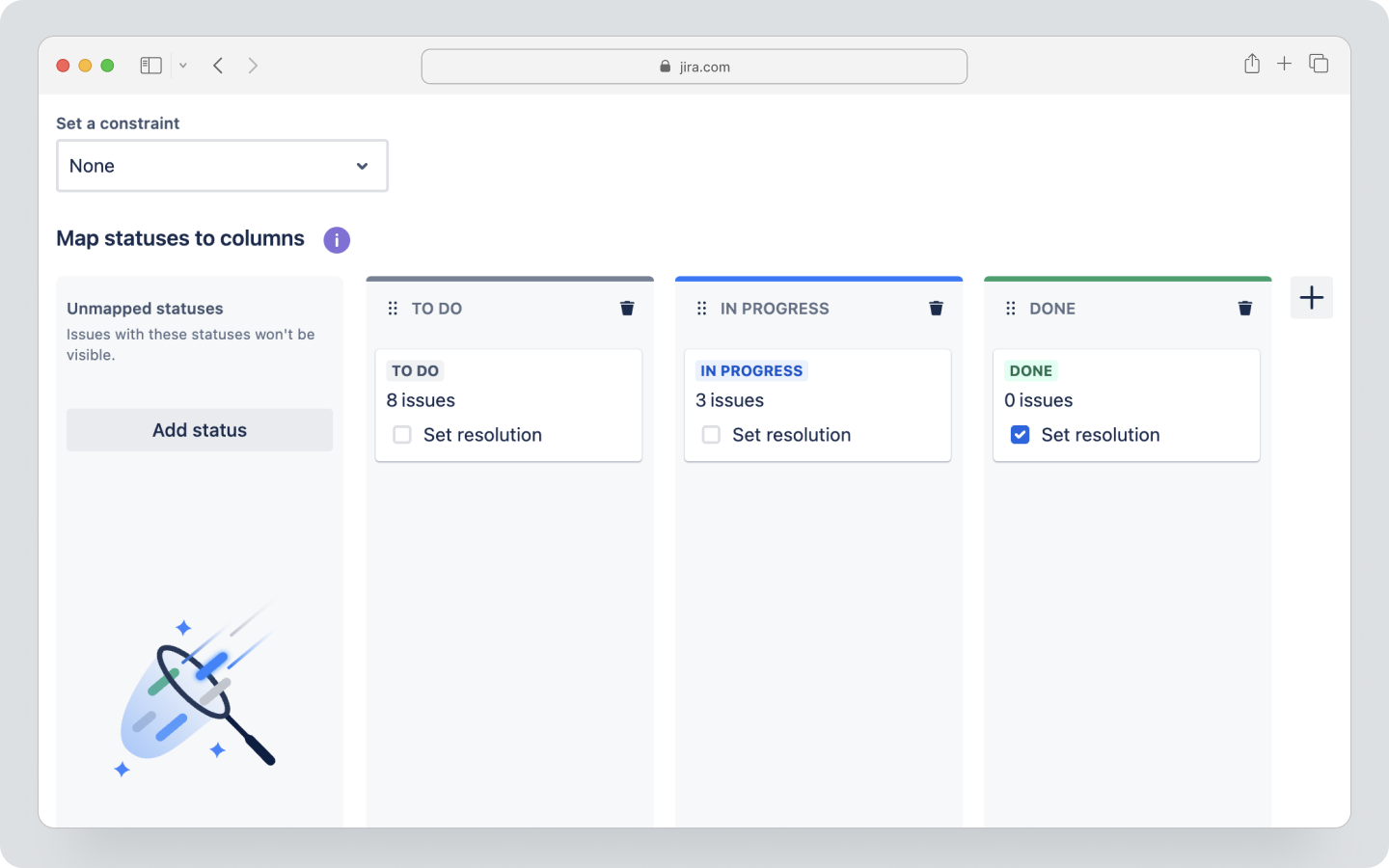Delete the DONE column with its trash icon
The width and height of the screenshot is (1389, 868).
coord(1244,308)
